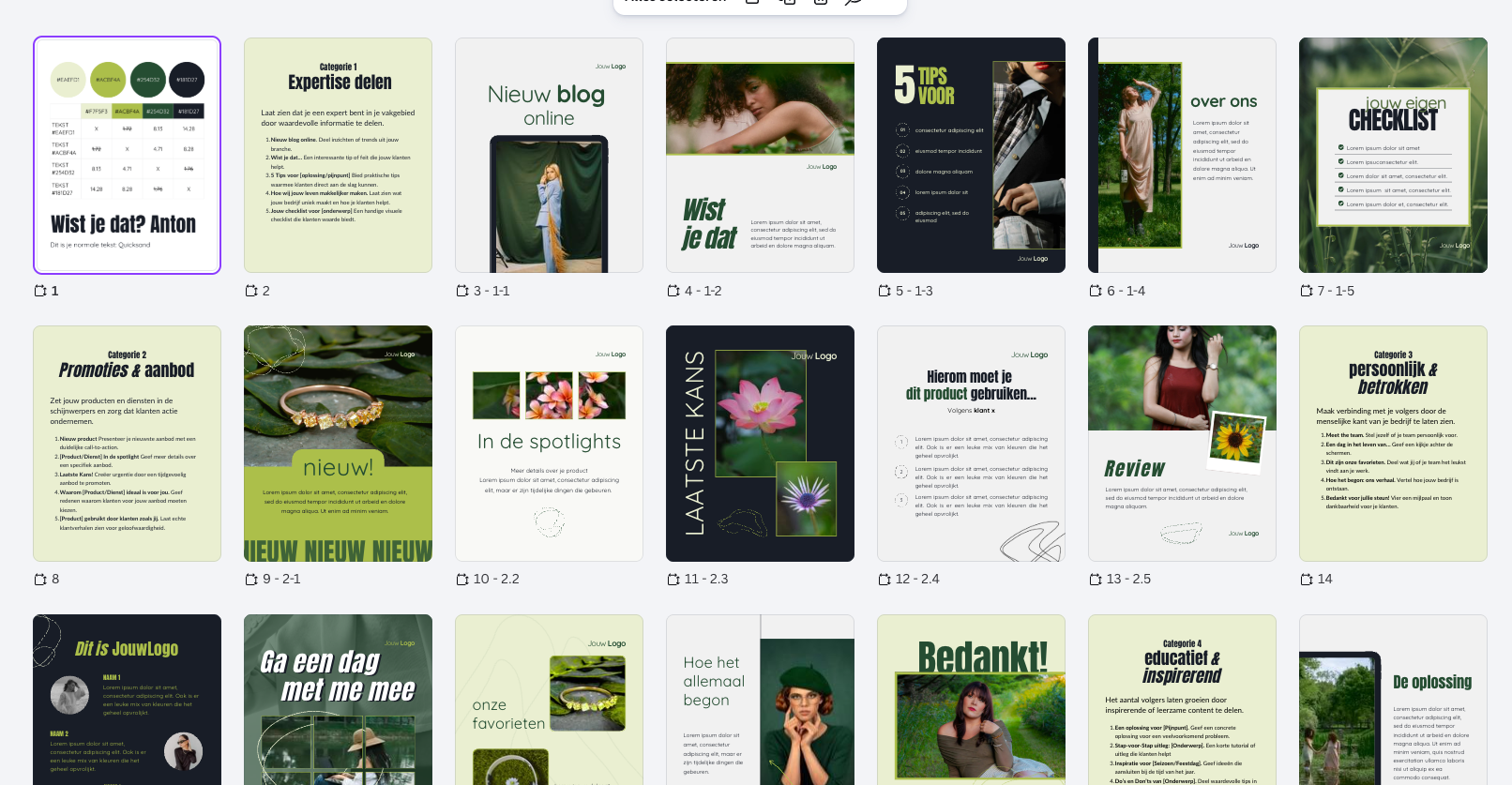Select the 'nieuw!' ring photo page thumbnail

point(338,444)
